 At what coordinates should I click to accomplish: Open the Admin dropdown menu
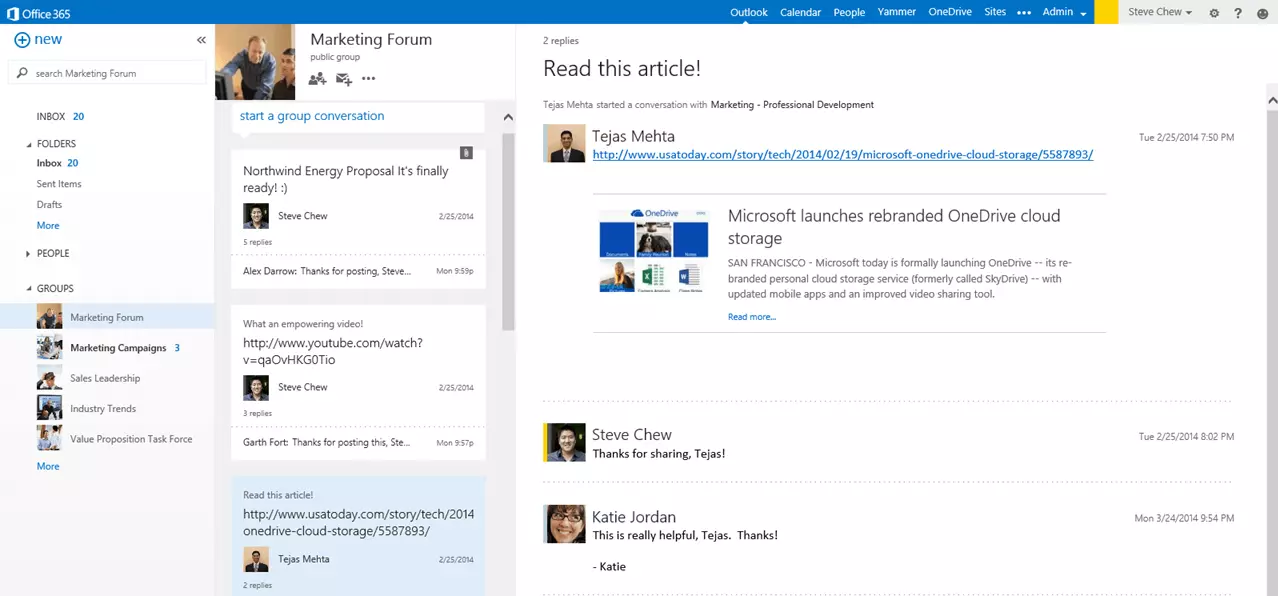(x=1064, y=12)
